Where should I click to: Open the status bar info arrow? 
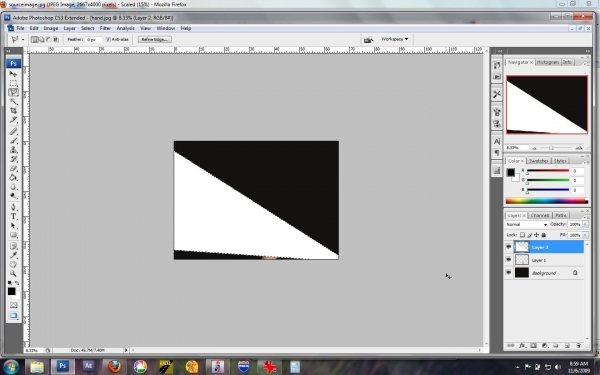tap(126, 350)
